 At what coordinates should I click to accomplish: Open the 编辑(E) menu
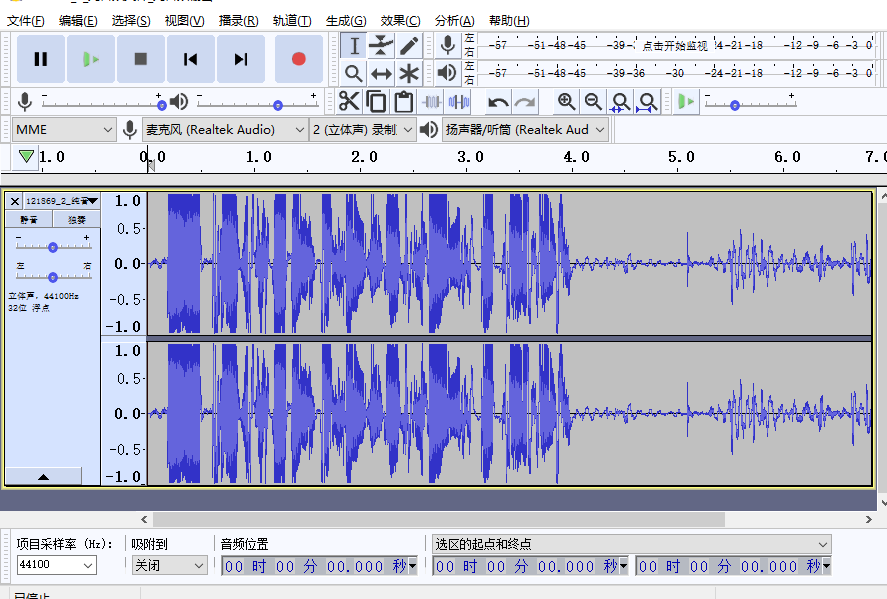click(x=78, y=21)
